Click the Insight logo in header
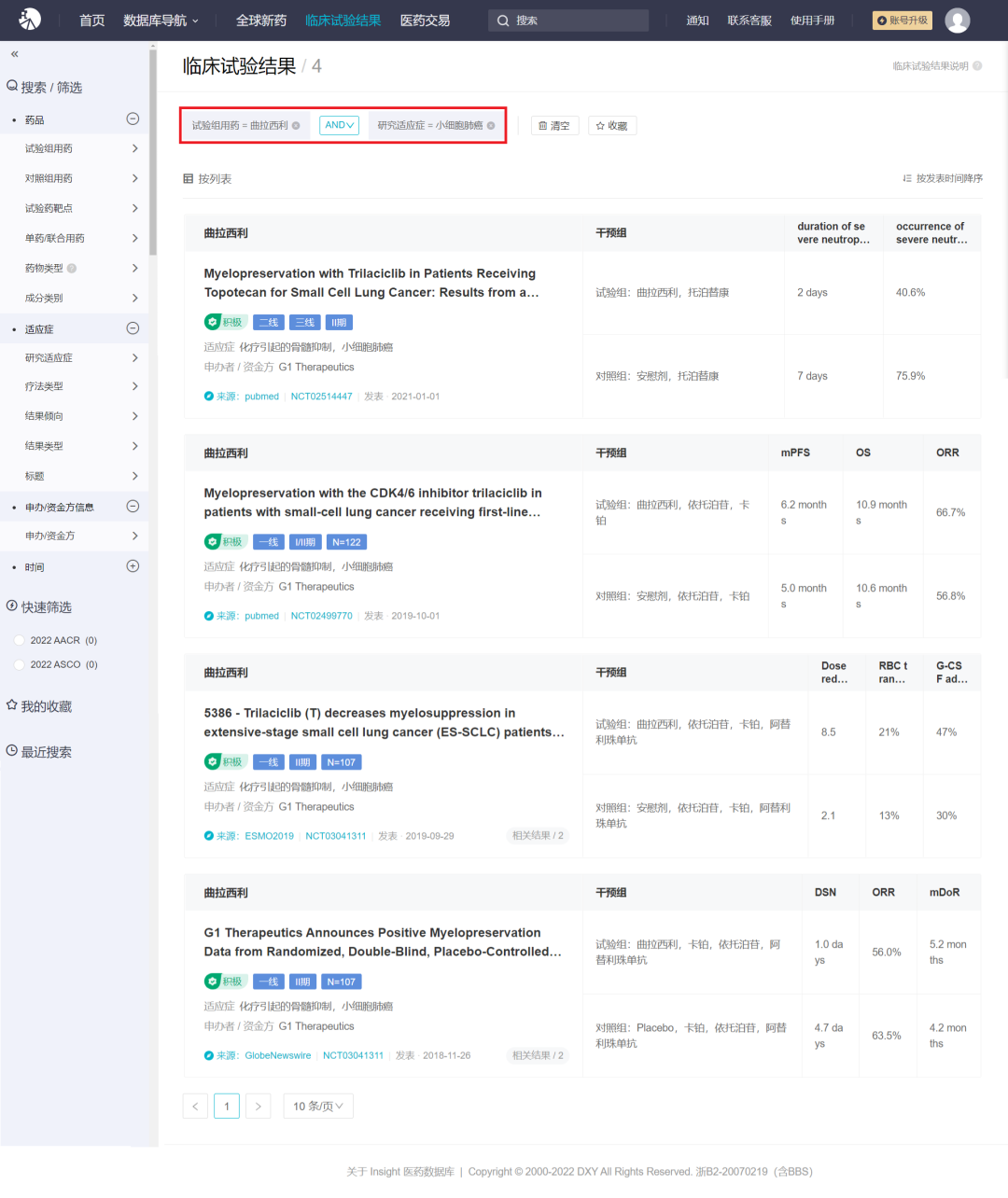Viewport: 1008px width, 1198px height. click(x=30, y=20)
